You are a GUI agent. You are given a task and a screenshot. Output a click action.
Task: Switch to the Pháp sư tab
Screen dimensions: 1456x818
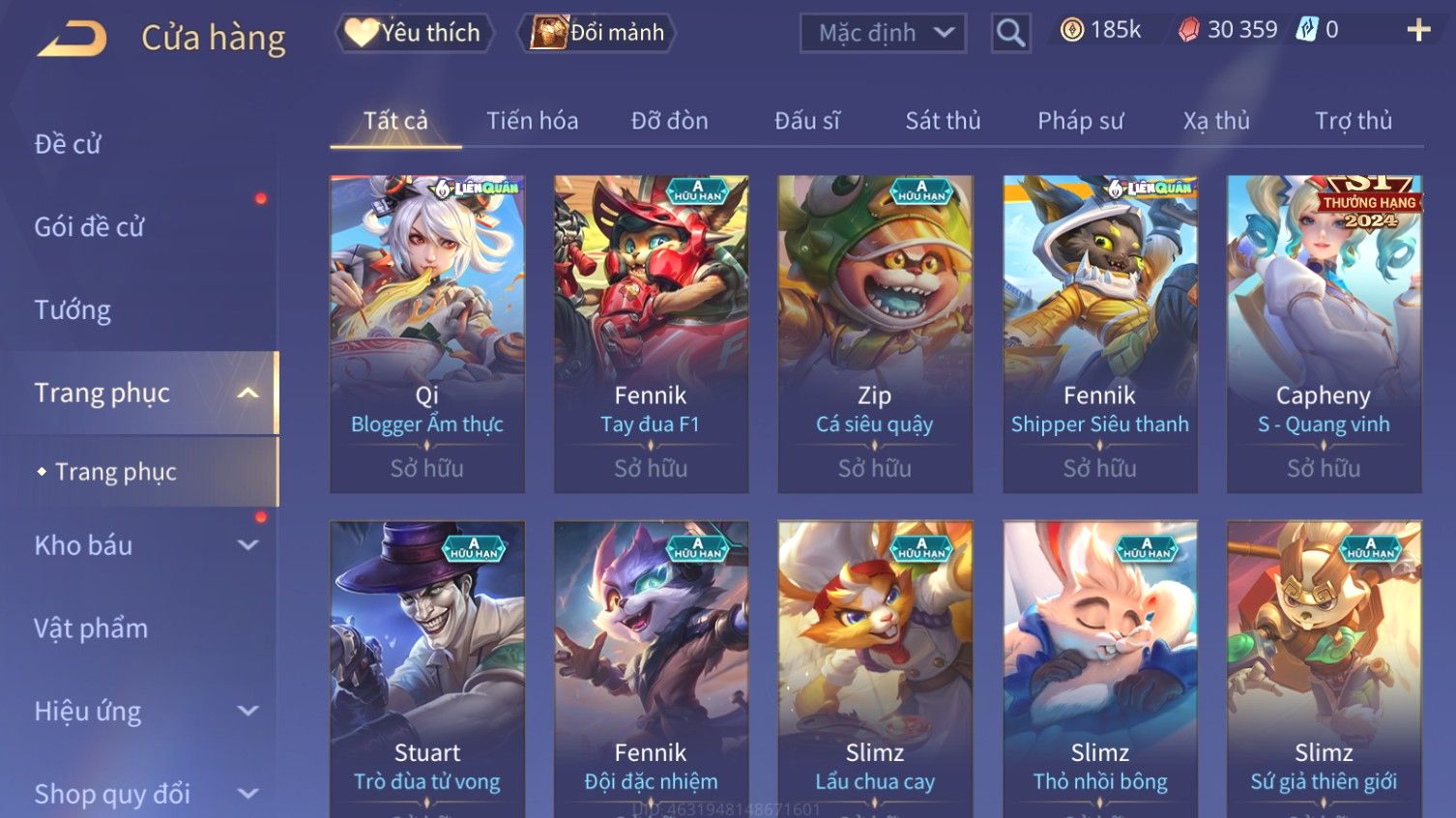point(1080,121)
